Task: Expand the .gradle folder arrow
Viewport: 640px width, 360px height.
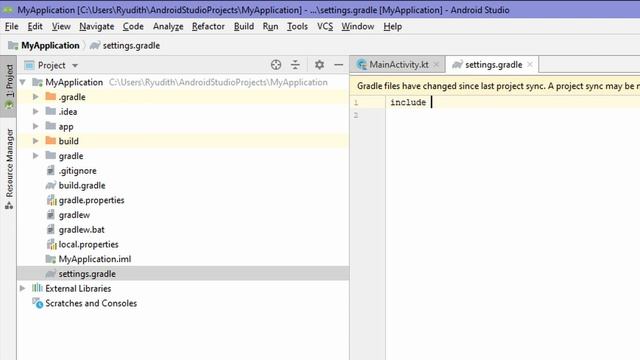Action: pyautogui.click(x=36, y=97)
